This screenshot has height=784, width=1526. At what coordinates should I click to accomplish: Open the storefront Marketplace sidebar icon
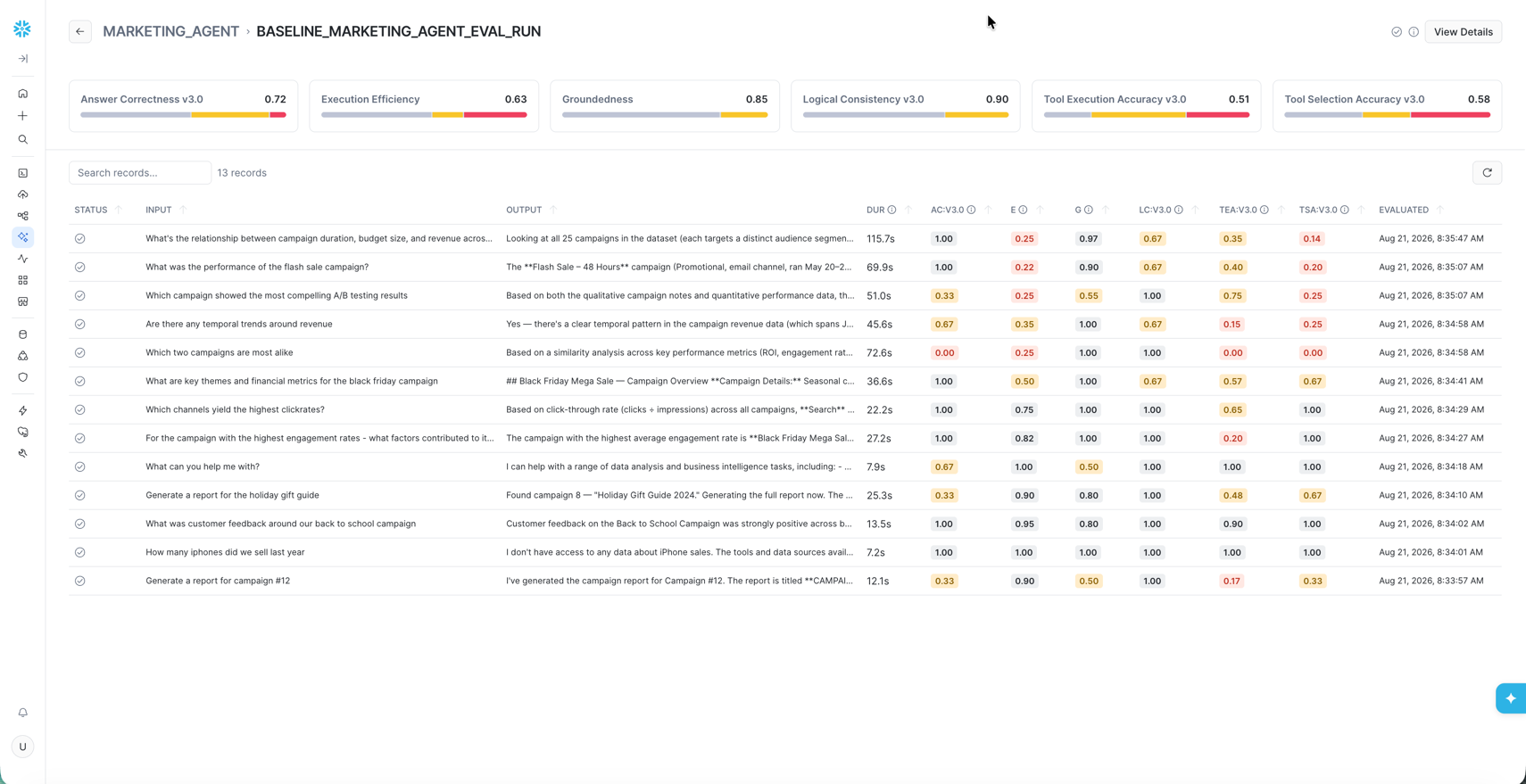click(23, 301)
